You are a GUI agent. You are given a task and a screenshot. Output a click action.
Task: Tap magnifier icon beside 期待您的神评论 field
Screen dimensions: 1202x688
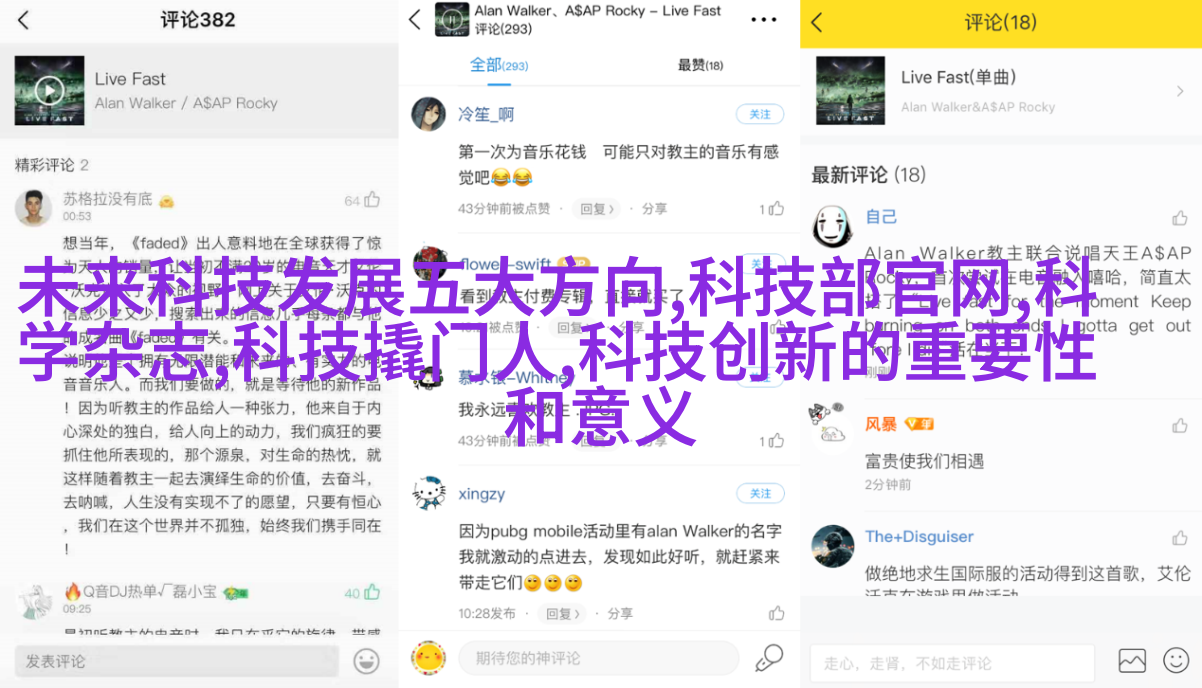point(769,658)
